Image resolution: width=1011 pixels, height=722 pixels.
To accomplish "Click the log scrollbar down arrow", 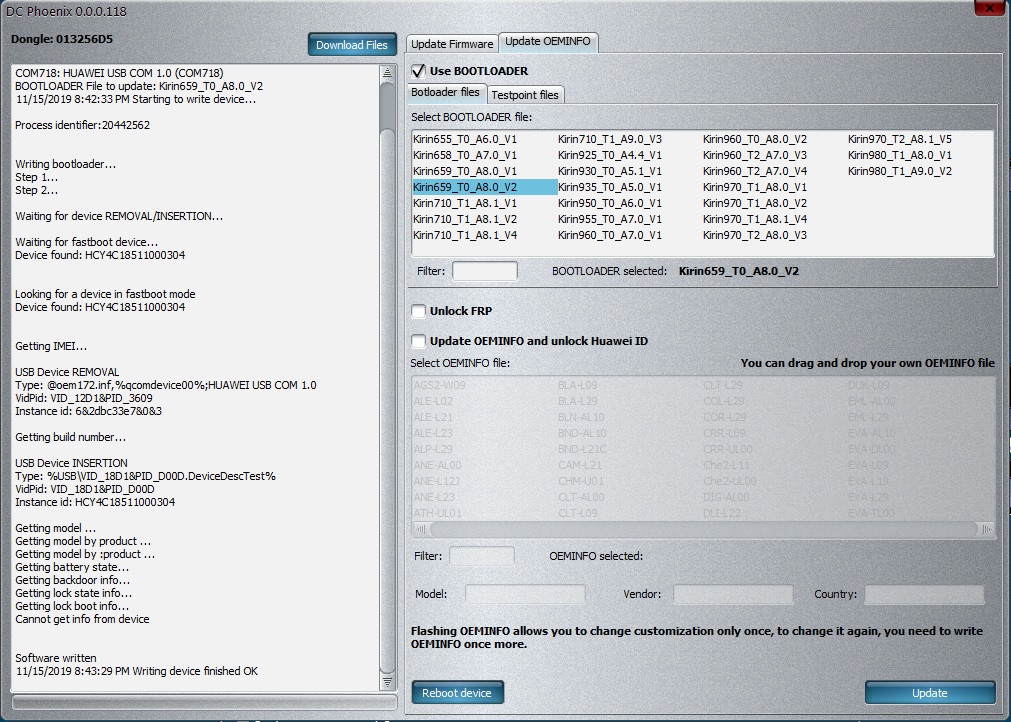I will coord(388,682).
